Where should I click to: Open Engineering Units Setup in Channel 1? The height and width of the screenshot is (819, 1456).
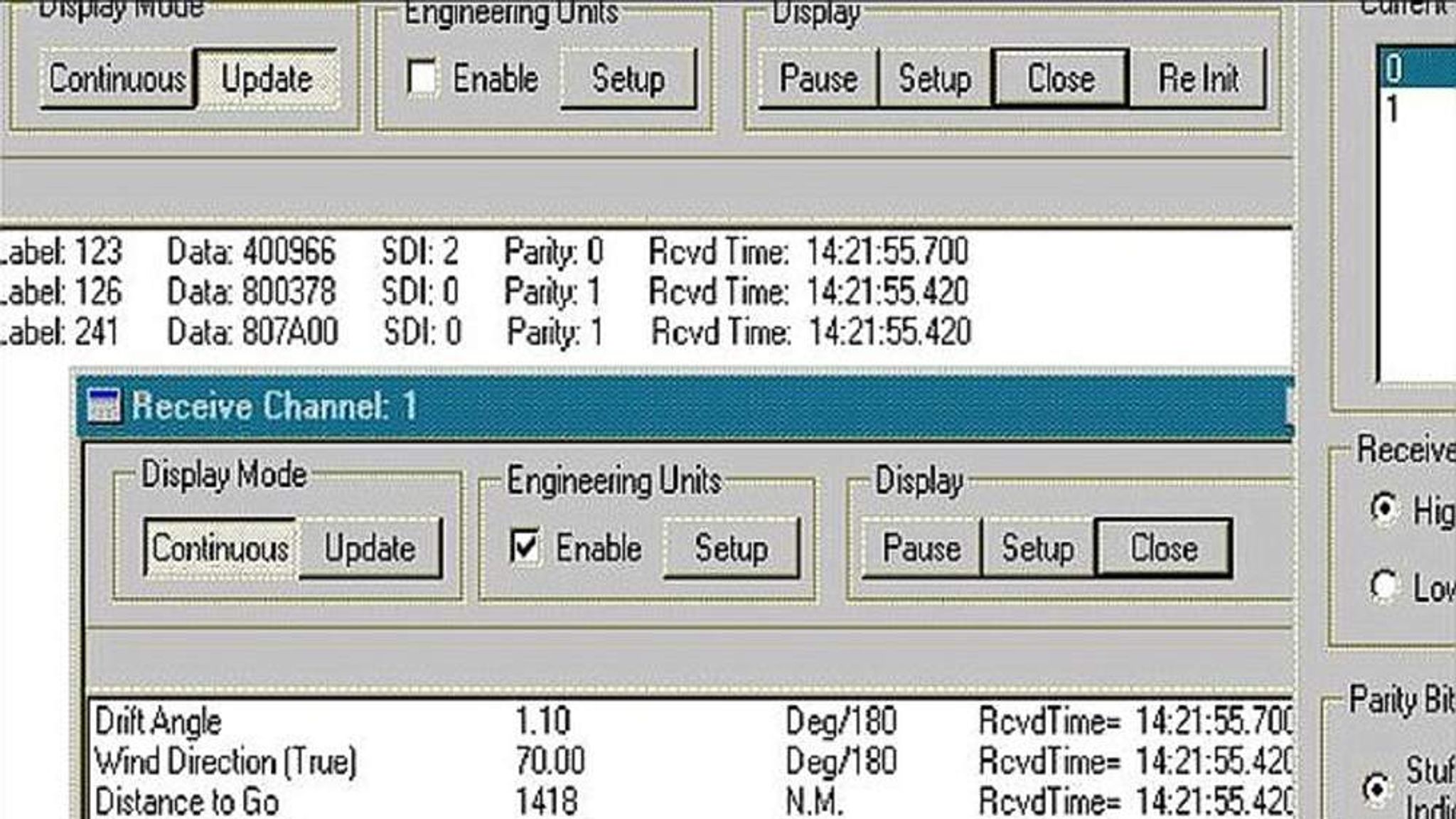point(731,548)
